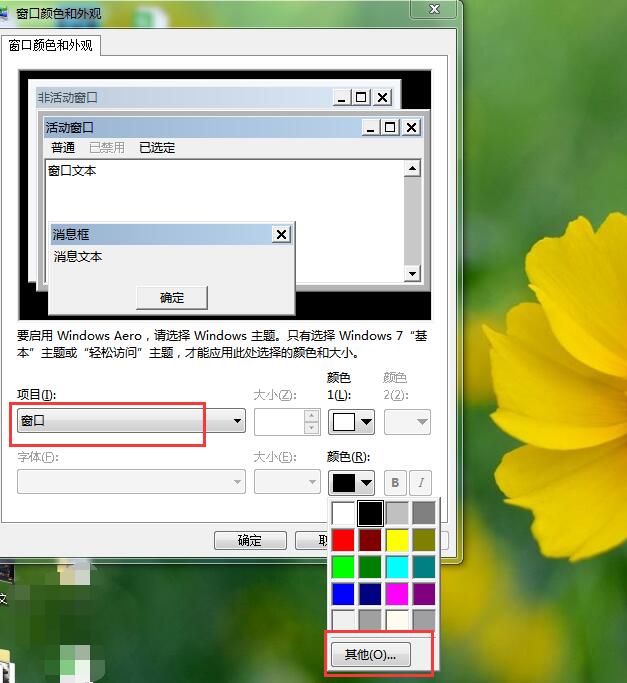The width and height of the screenshot is (627, 683).
Task: Click the 字体(F) font dropdown
Action: 131,482
